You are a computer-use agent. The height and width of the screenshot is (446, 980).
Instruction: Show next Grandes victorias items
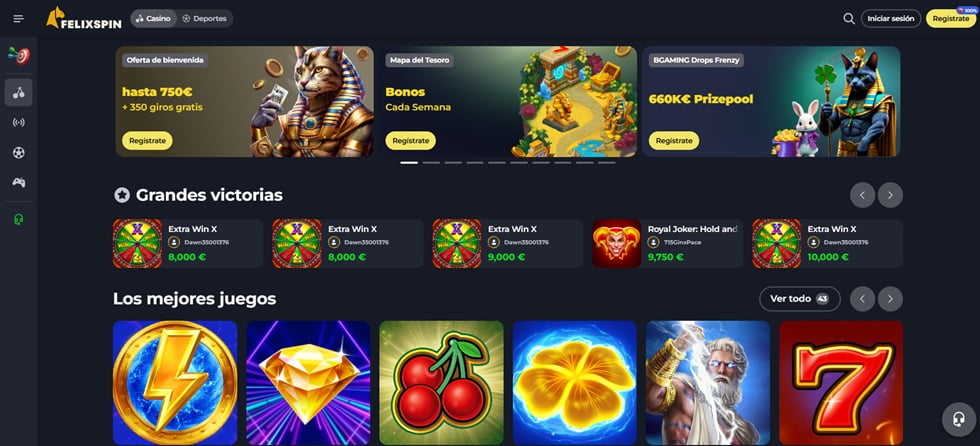(890, 196)
